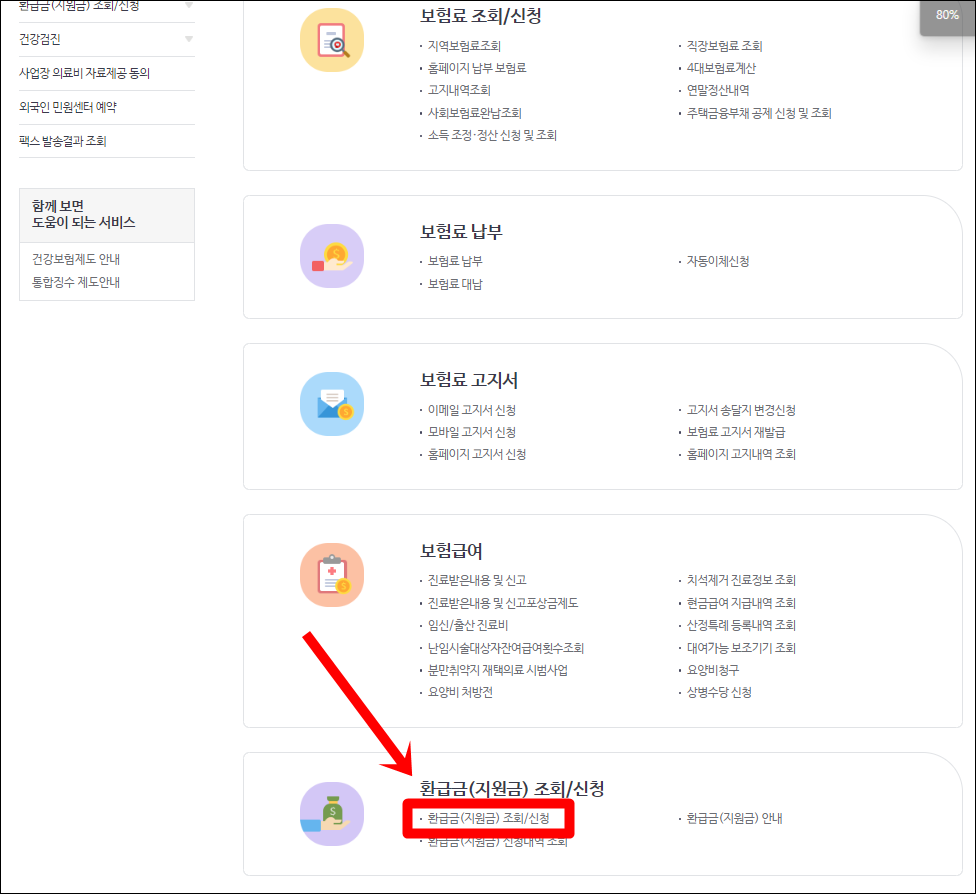This screenshot has width=976, height=894.
Task: Click the 보험료 조회/신청 section heading
Action: [x=481, y=16]
